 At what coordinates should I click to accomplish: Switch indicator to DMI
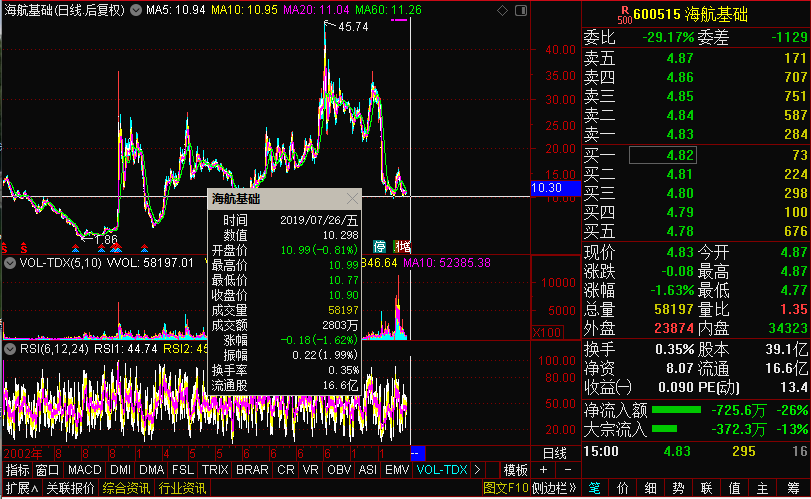[x=121, y=470]
